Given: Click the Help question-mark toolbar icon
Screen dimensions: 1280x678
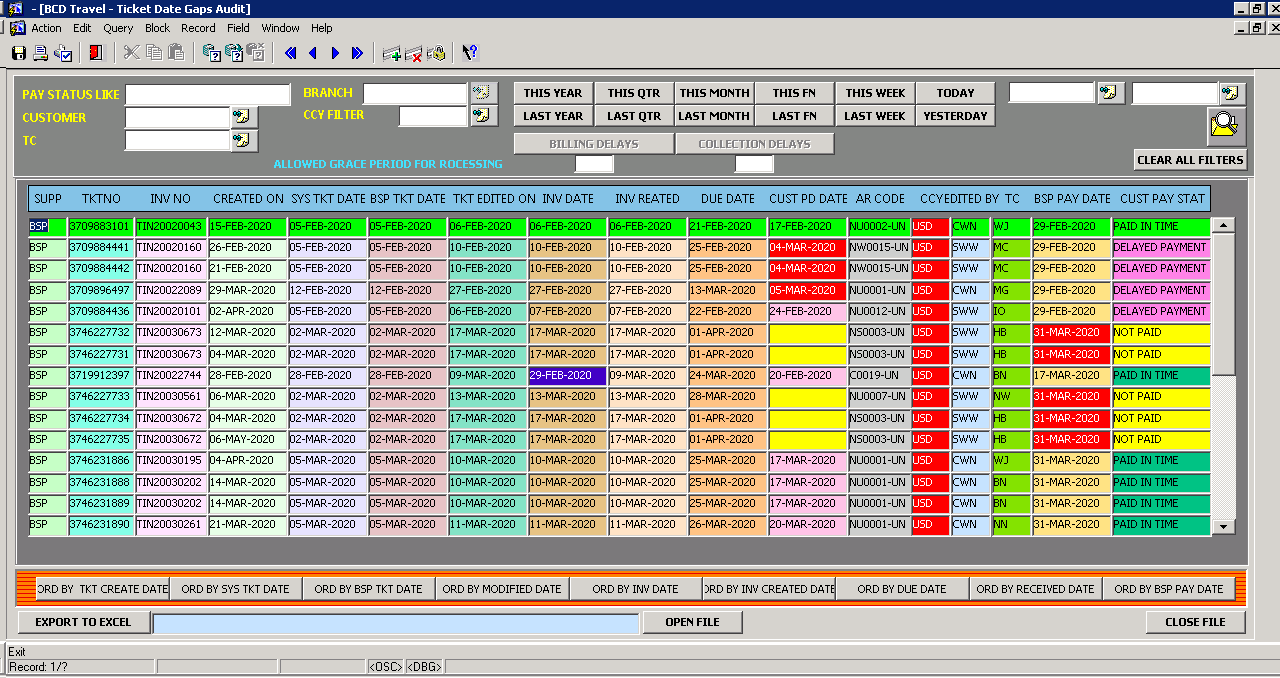Looking at the screenshot, I should click(470, 53).
